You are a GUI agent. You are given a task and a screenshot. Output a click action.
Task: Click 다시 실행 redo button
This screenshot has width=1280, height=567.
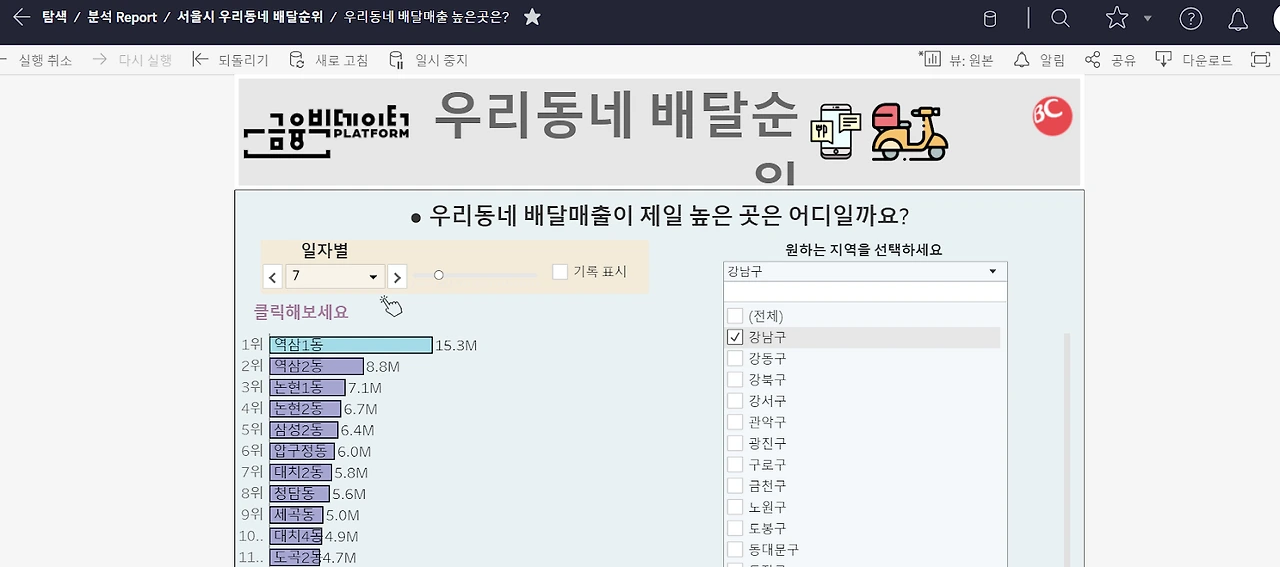[x=132, y=60]
